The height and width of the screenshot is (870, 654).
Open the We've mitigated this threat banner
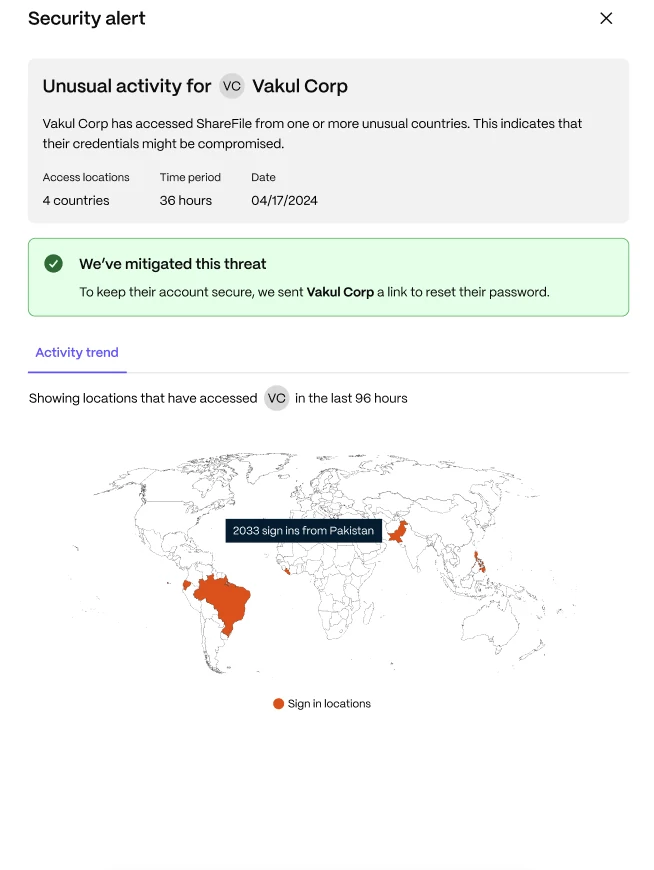(x=328, y=274)
